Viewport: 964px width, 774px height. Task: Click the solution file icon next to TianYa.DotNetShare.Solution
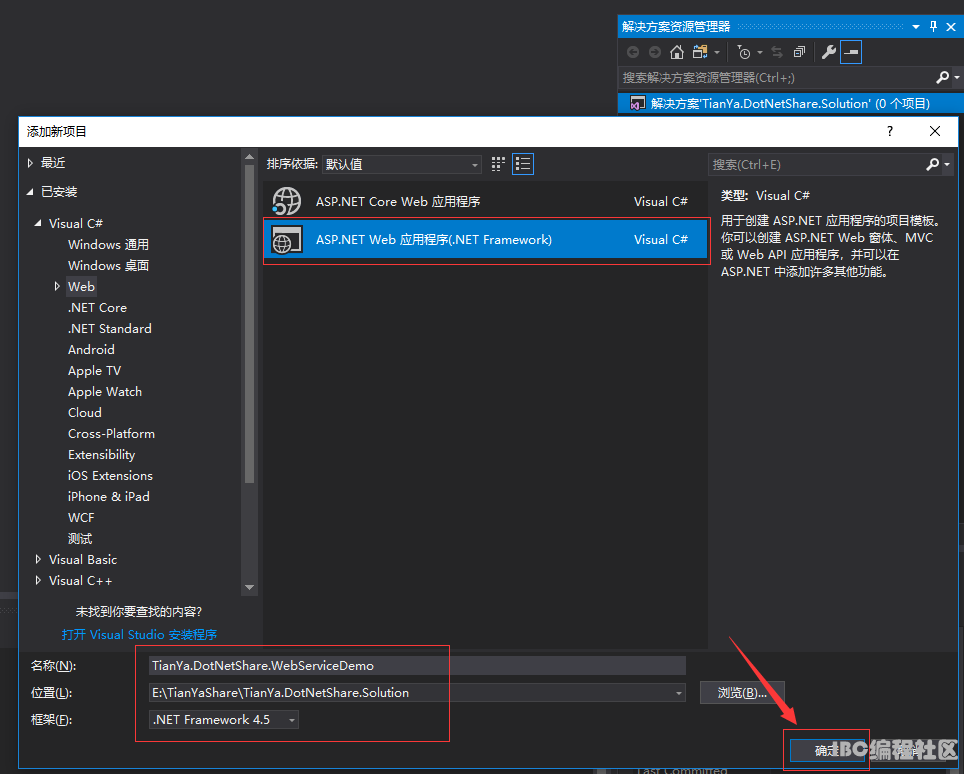click(638, 103)
